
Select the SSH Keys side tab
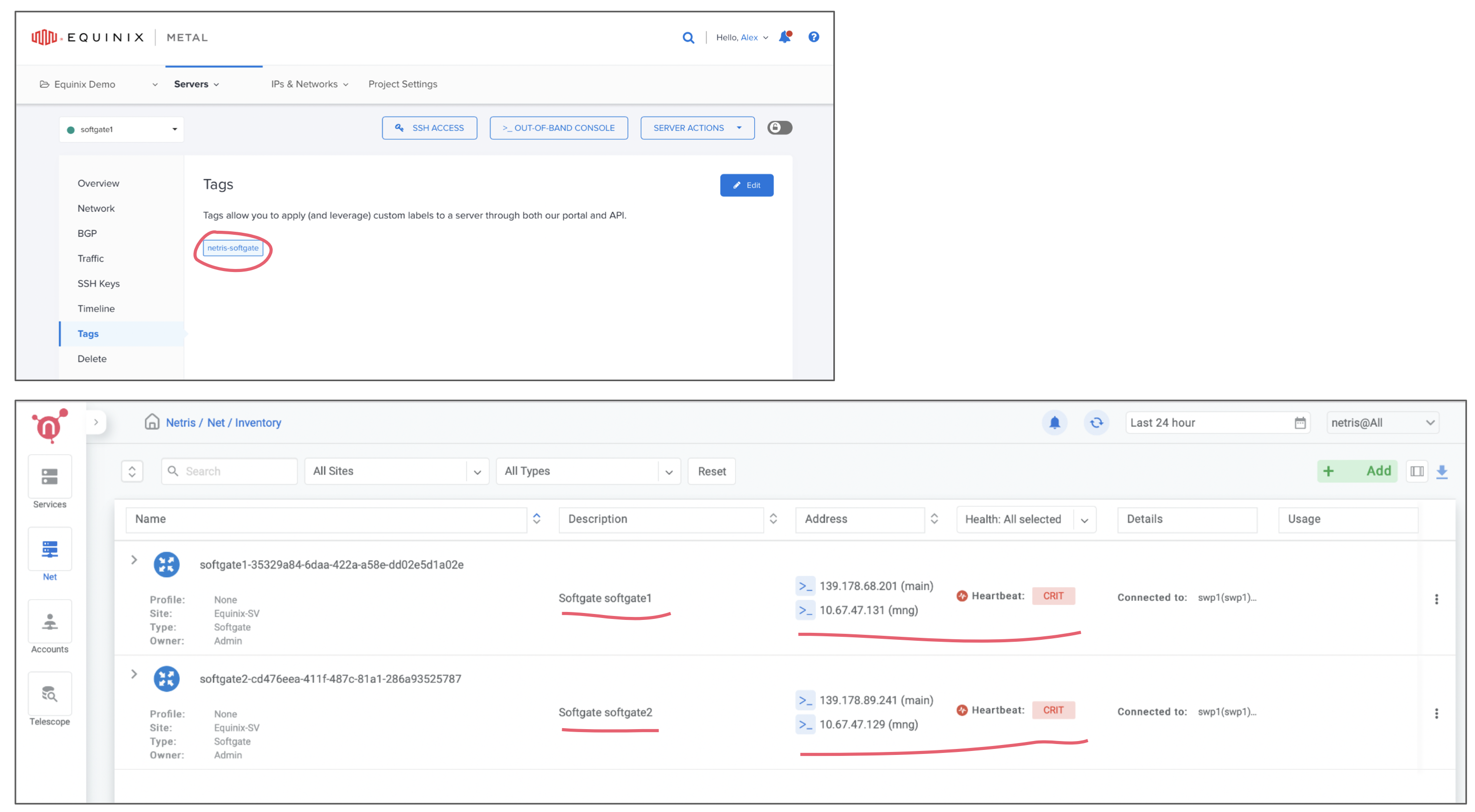[x=98, y=284]
